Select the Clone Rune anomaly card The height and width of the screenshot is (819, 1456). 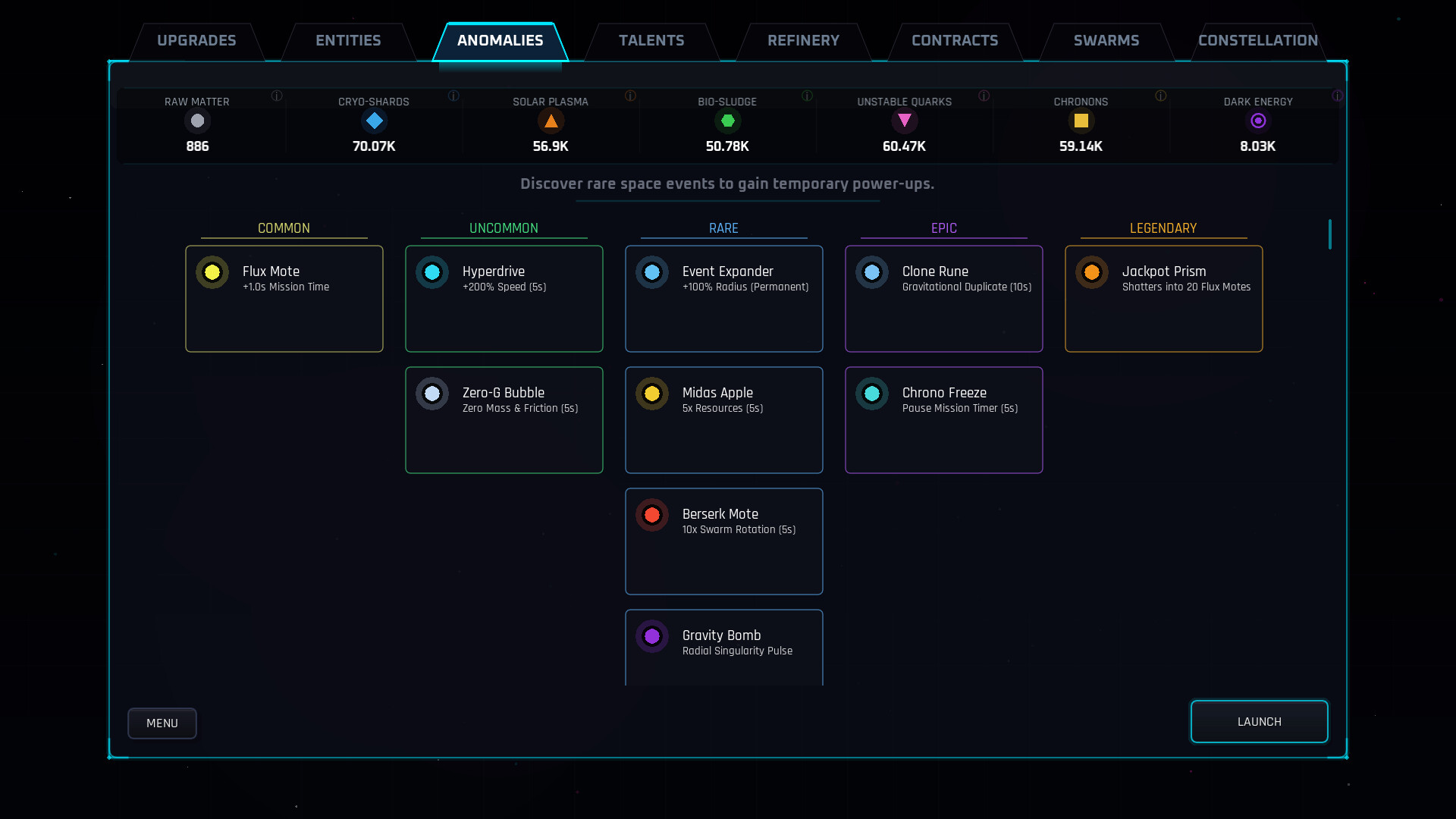pyautogui.click(x=943, y=299)
